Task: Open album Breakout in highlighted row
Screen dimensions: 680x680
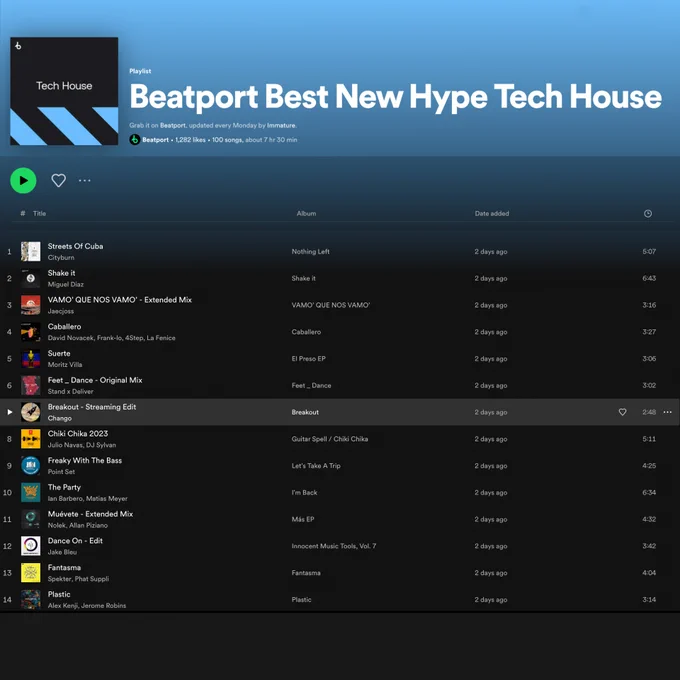Action: click(x=305, y=412)
